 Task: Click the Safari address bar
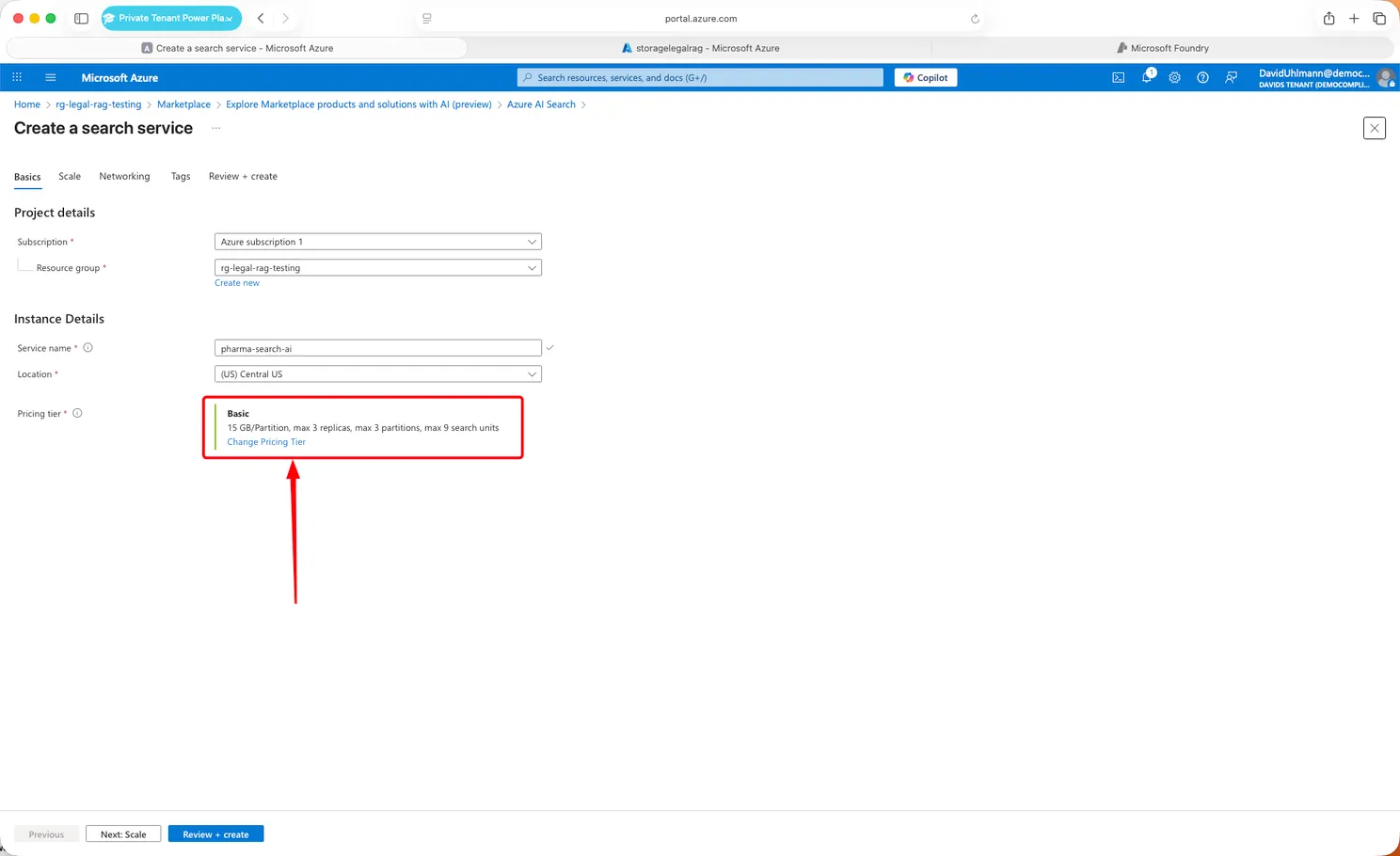point(701,18)
